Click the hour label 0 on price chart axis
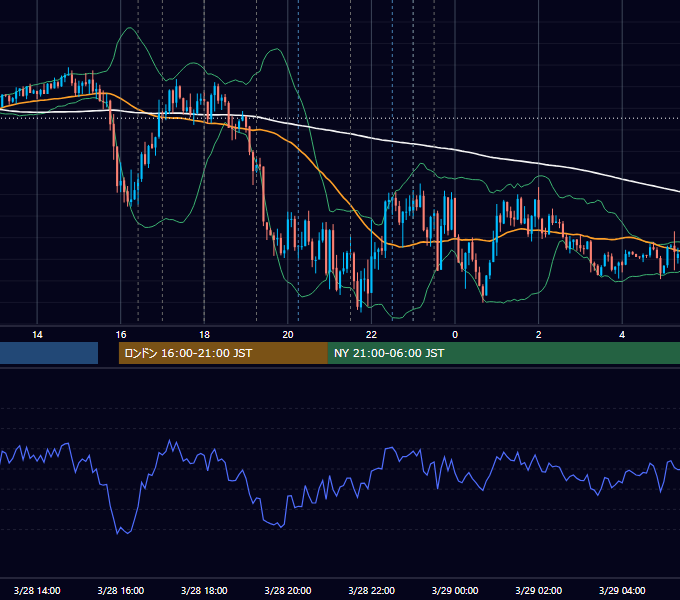 (455, 334)
